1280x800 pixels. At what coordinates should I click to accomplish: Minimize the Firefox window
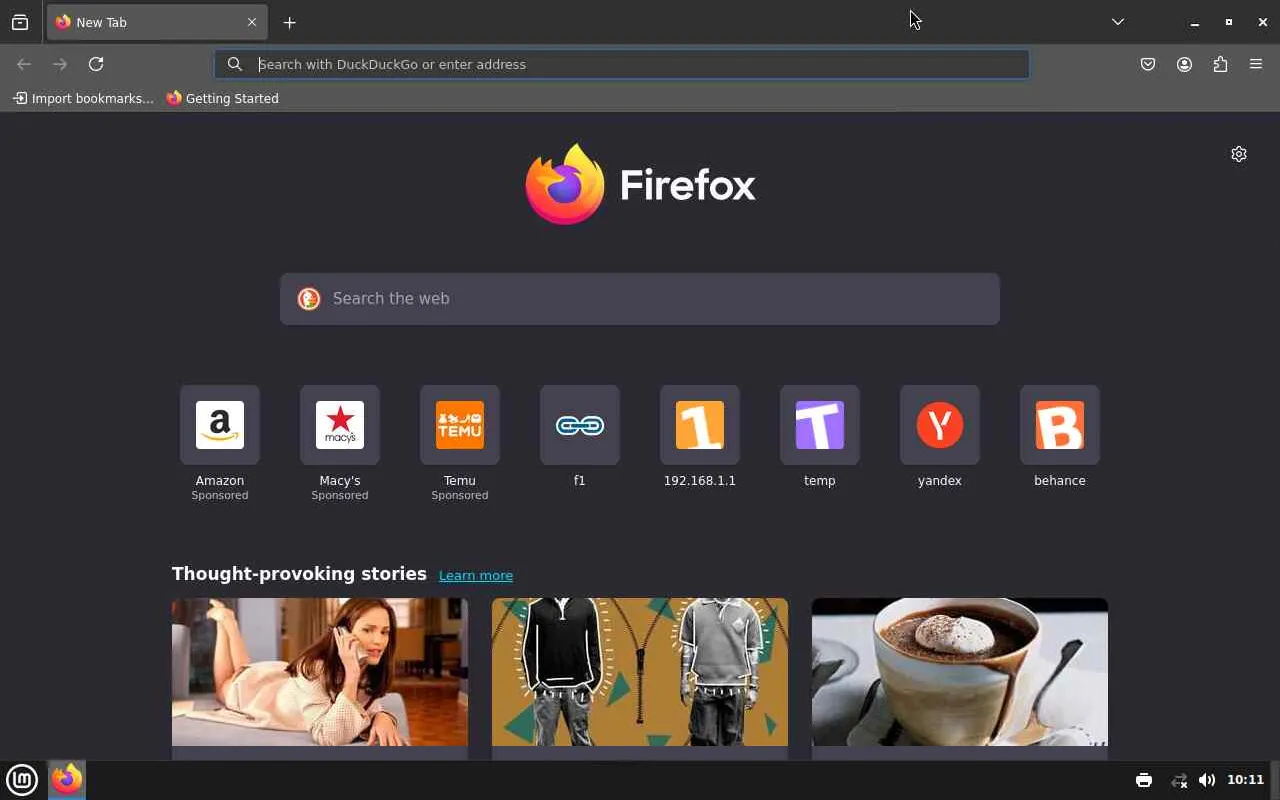coord(1194,22)
